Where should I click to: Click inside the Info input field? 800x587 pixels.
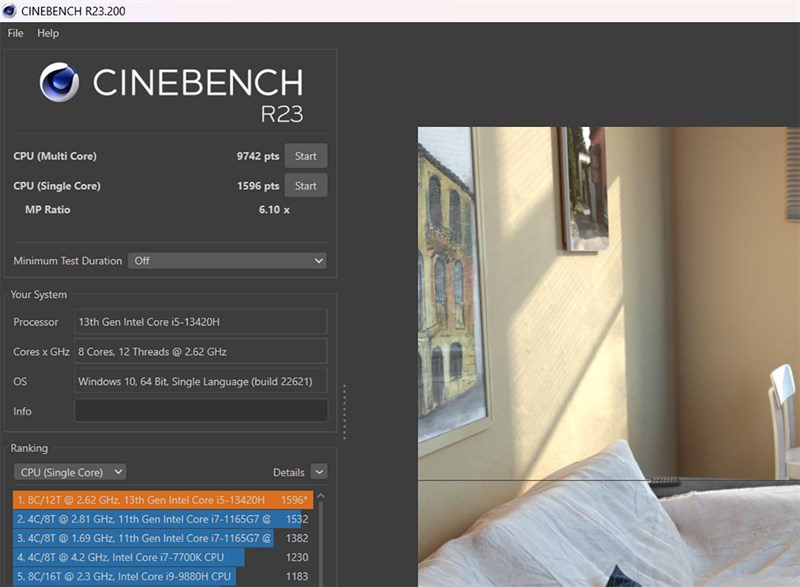coord(200,411)
